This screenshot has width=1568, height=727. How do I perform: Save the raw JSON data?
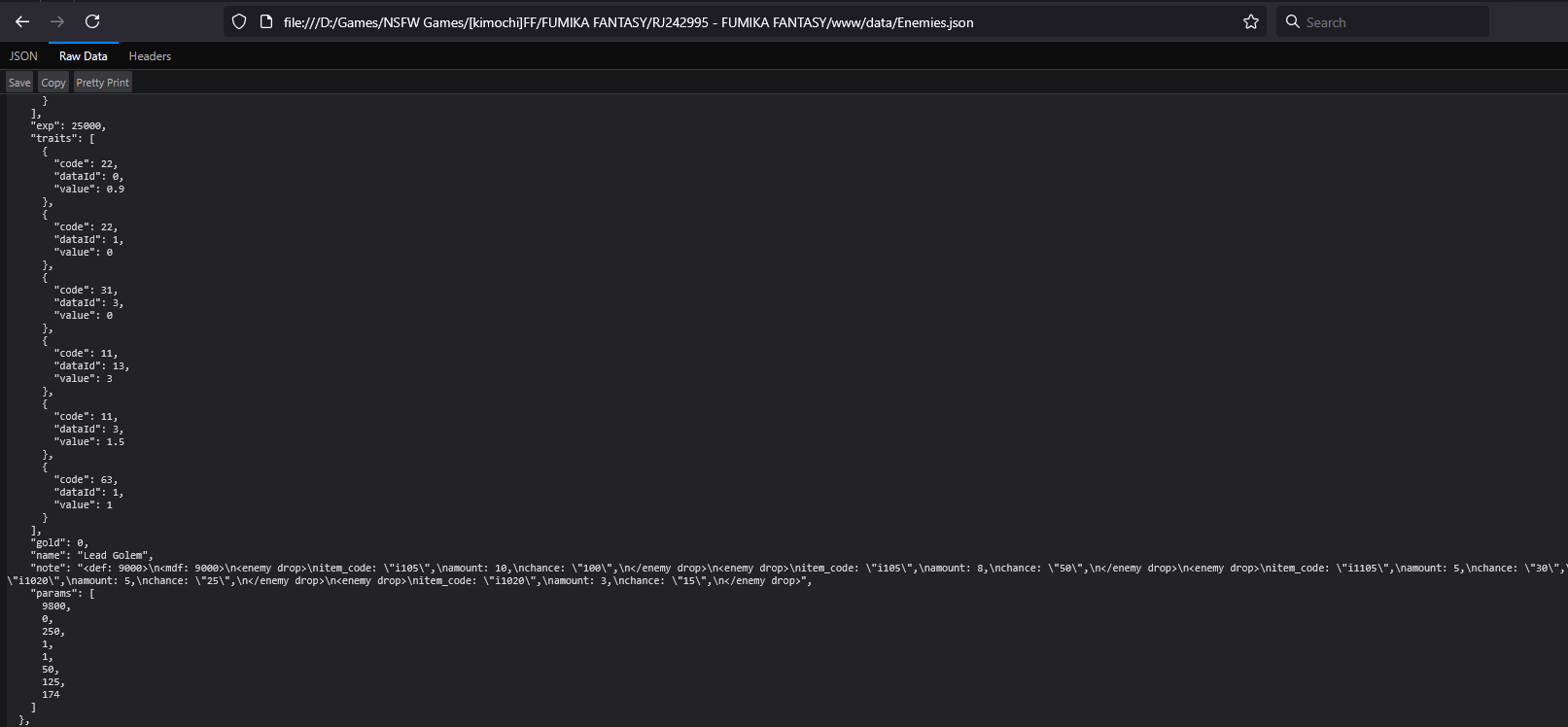pyautogui.click(x=19, y=83)
